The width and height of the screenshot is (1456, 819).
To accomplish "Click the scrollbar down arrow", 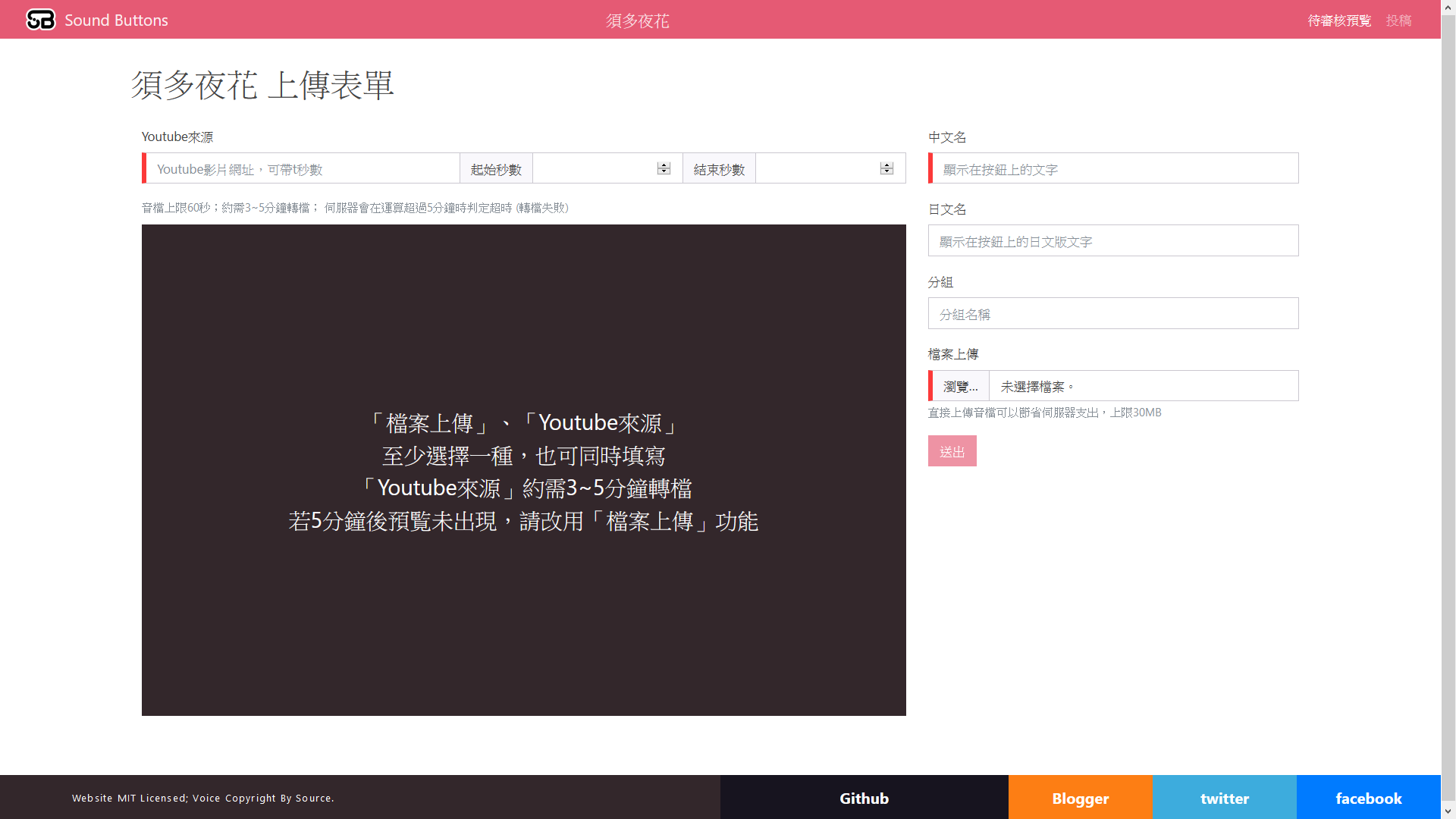I will click(x=1448, y=811).
